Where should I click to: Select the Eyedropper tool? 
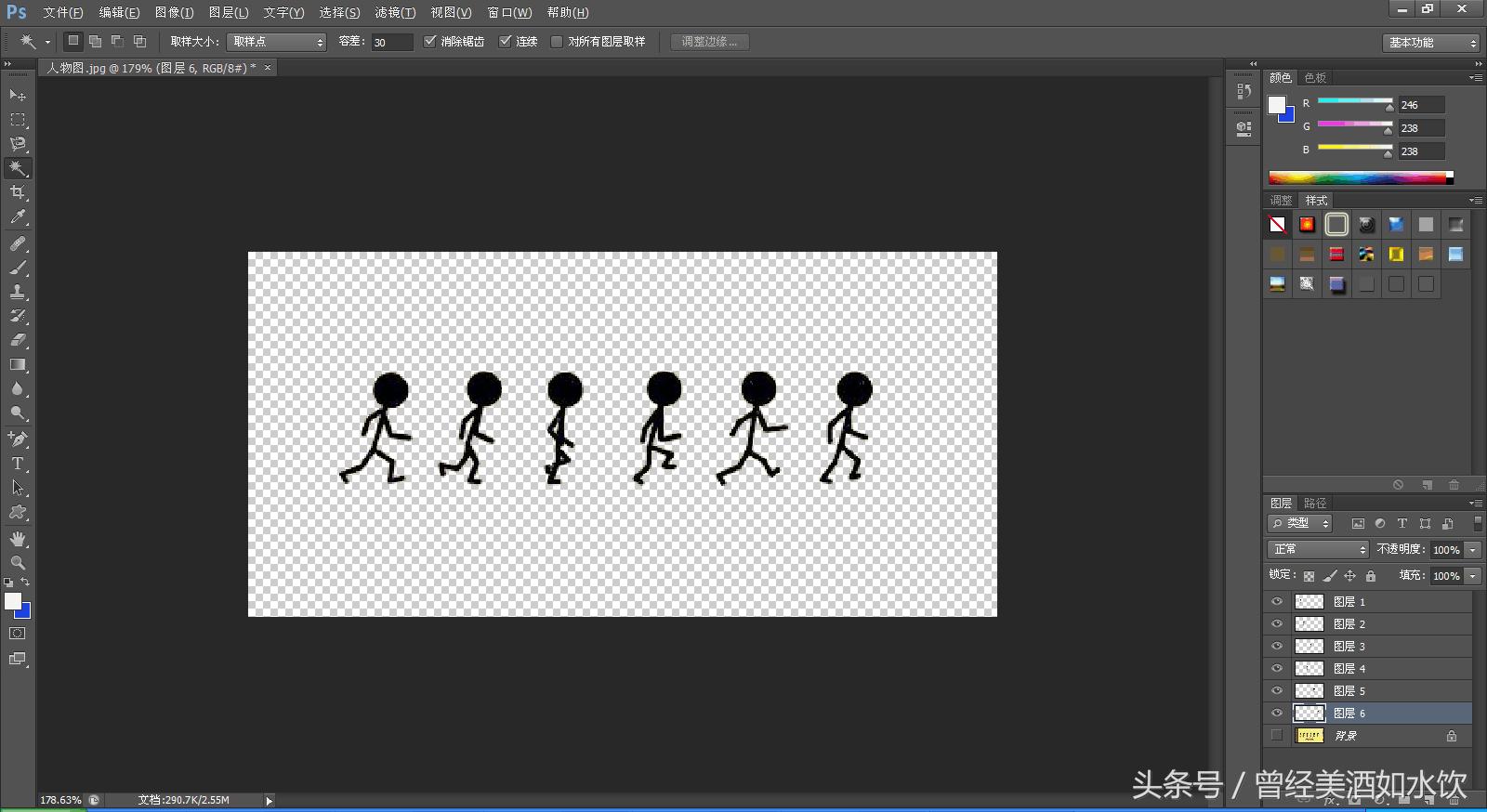point(18,217)
